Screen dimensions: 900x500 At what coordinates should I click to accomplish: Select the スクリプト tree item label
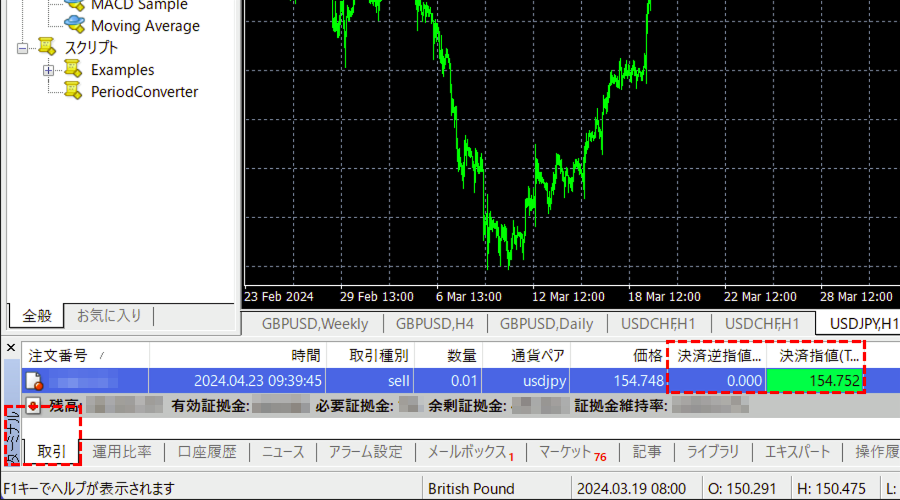91,48
